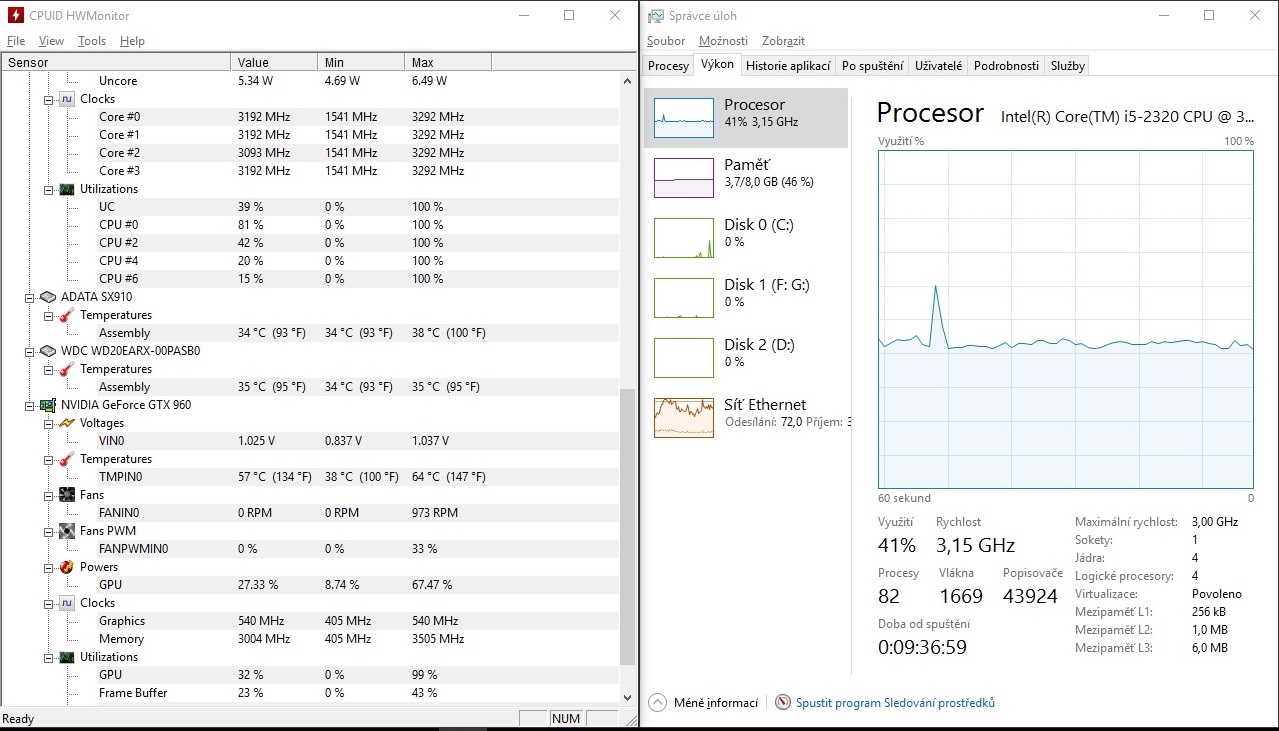1279x731 pixels.
Task: Click the GPU Clocks icon
Action: (x=67, y=603)
